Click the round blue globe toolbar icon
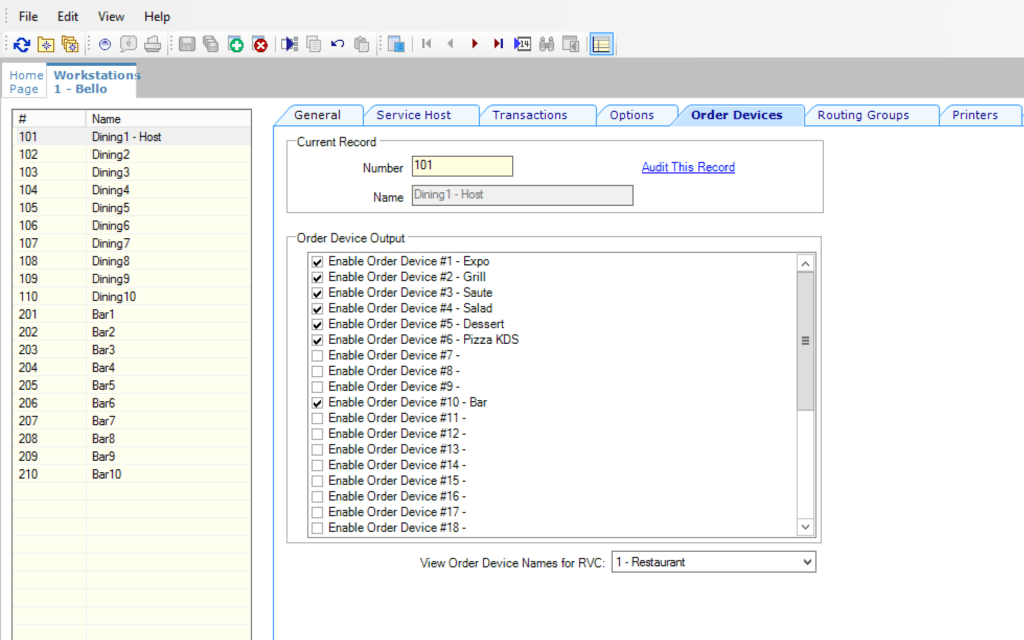This screenshot has height=640, width=1024. coord(104,44)
